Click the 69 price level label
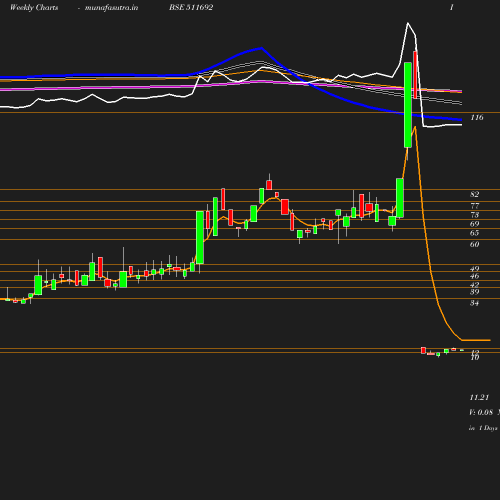The width and height of the screenshot is (500, 500). point(475,224)
